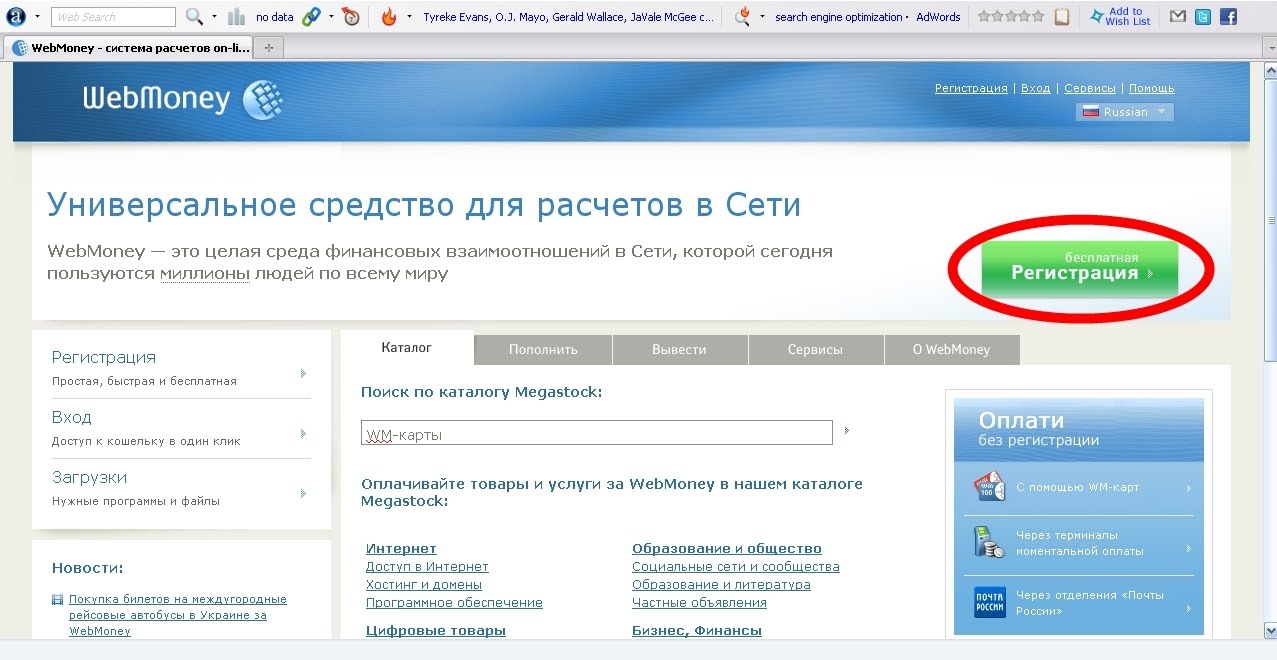
Task: Expand the search magnifier dropdown arrow
Action: point(214,17)
